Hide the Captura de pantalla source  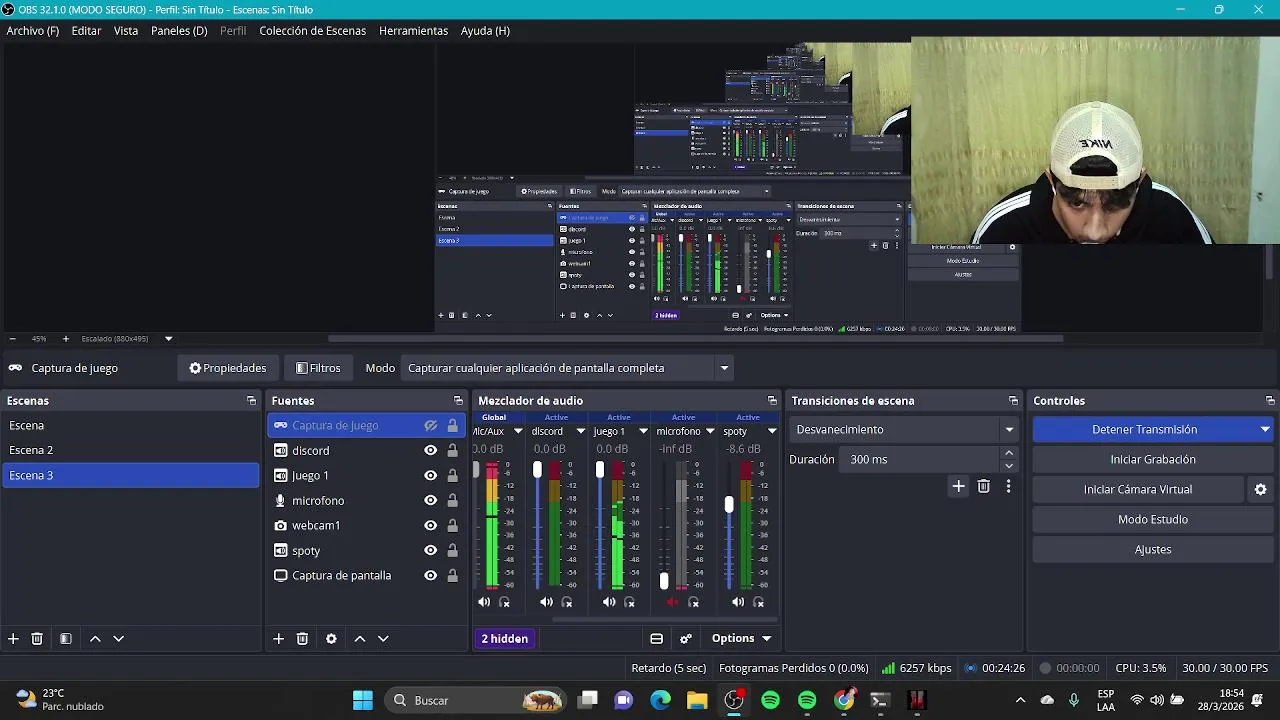[x=430, y=575]
